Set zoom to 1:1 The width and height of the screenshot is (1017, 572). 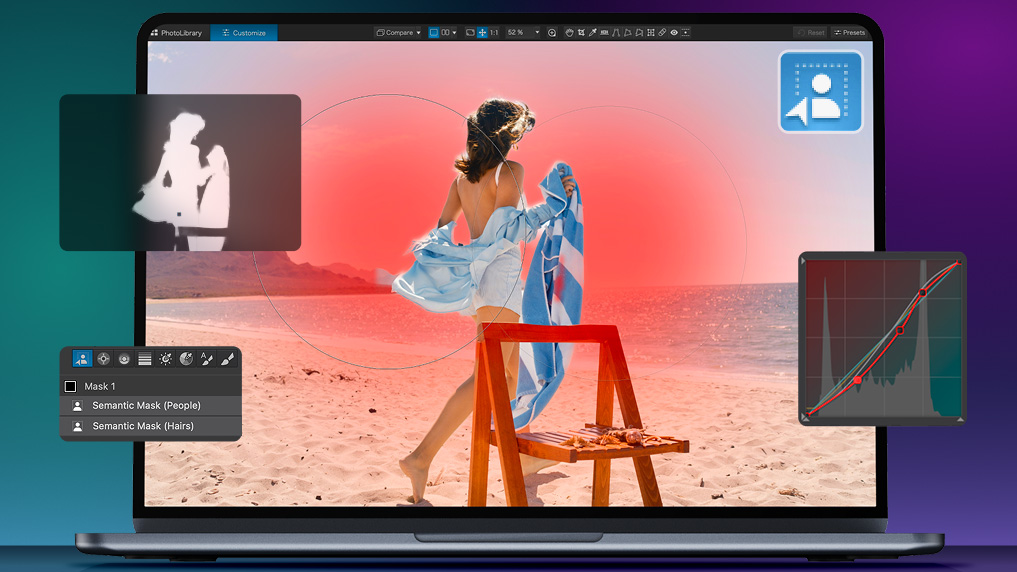coord(494,32)
